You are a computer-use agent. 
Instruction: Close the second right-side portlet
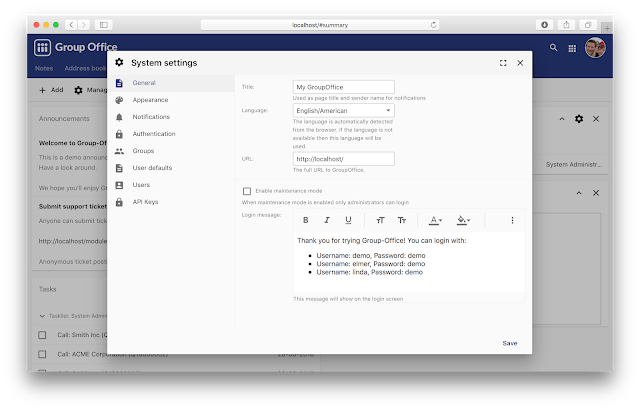[x=596, y=193]
